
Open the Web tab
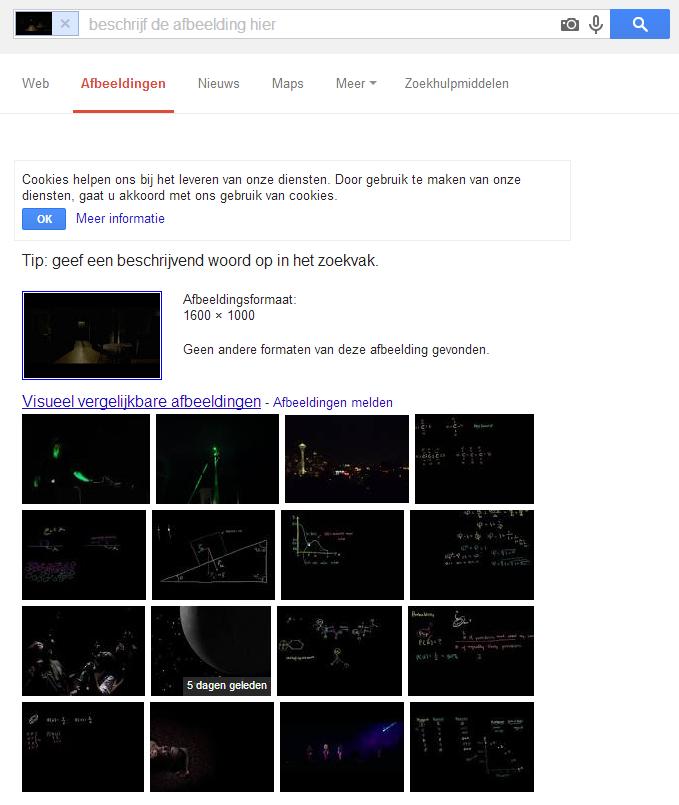click(36, 84)
